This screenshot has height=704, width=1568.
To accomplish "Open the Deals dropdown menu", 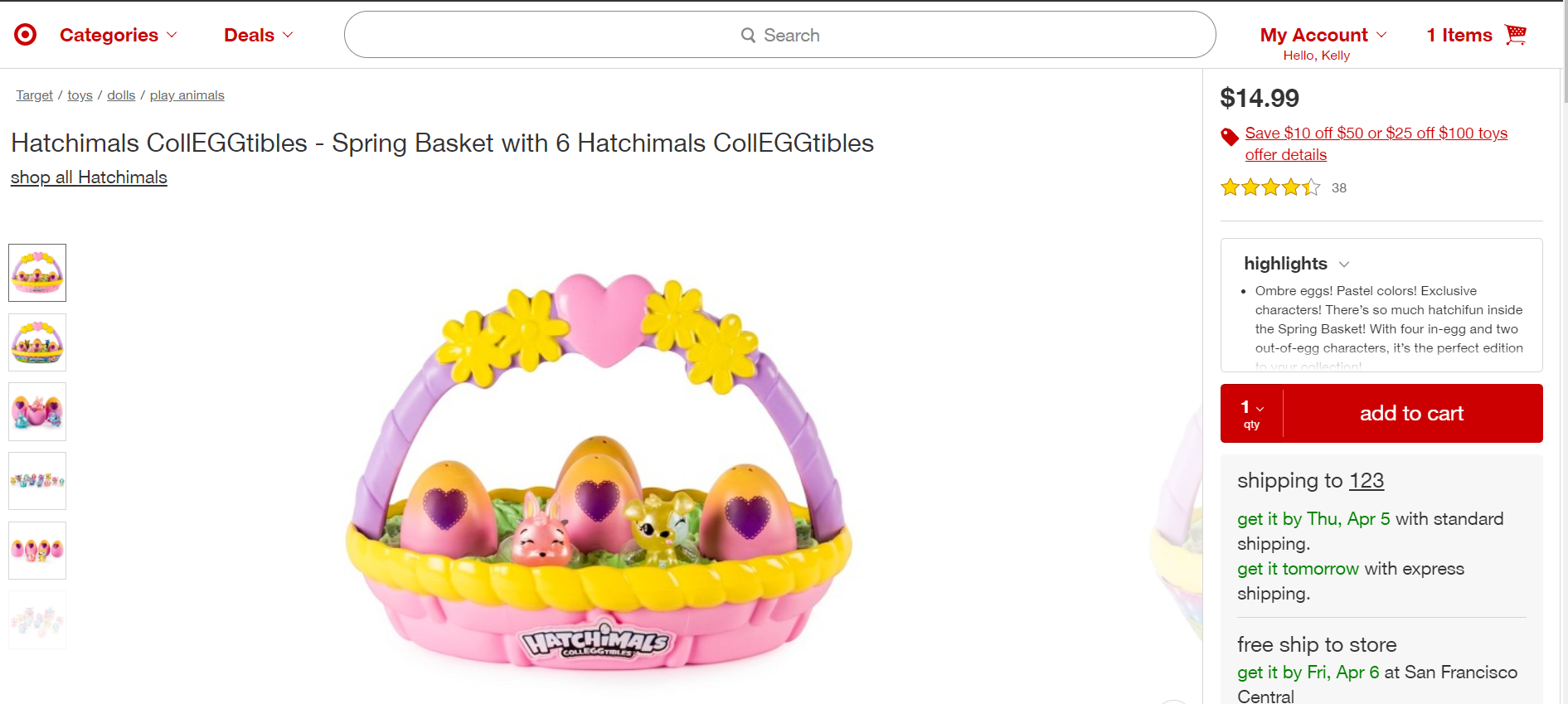I will tap(258, 35).
